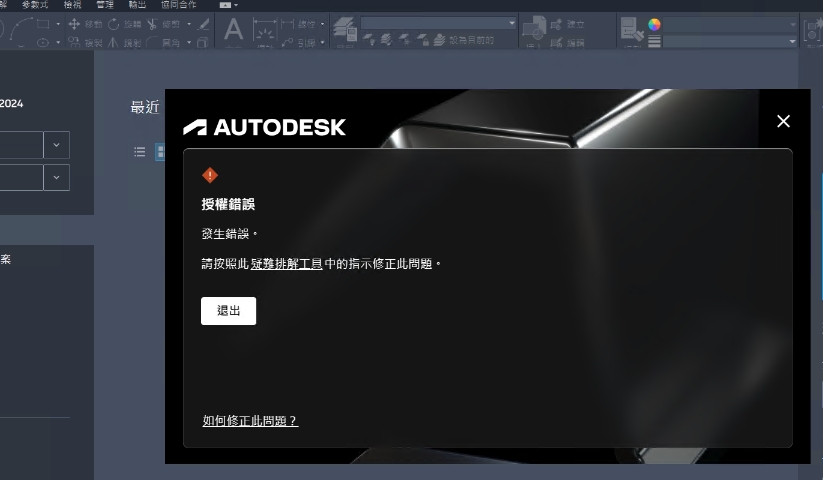Click the 退出 (Exit) button

click(228, 311)
